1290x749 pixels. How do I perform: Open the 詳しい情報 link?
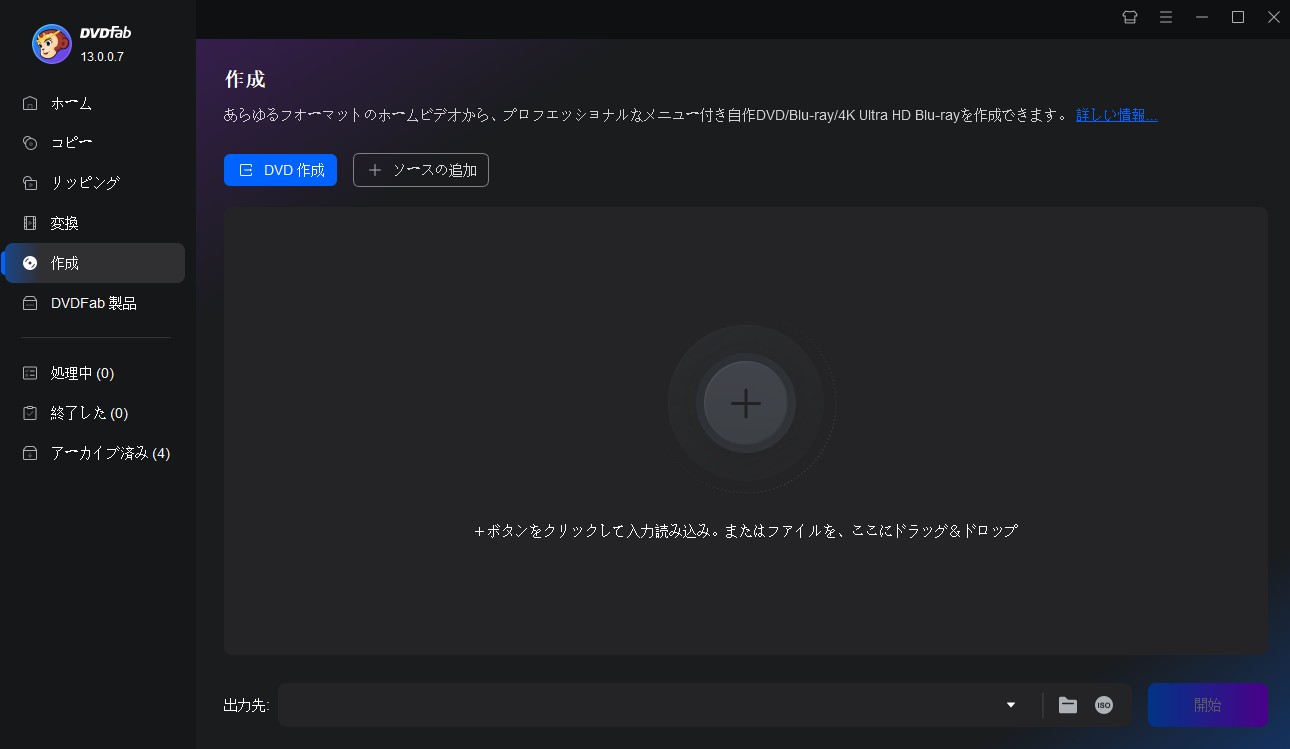(x=1116, y=115)
